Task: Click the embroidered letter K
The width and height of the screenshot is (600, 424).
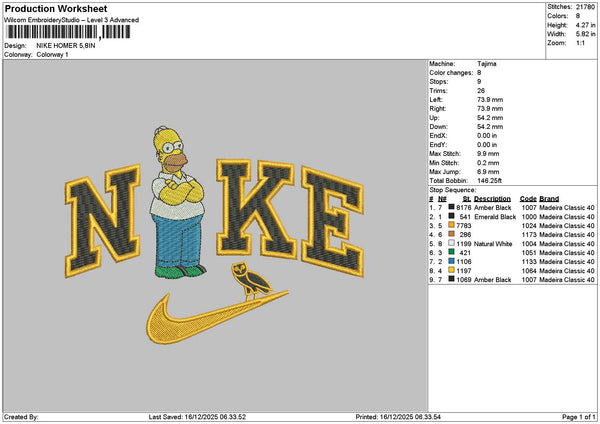Action: (255, 209)
